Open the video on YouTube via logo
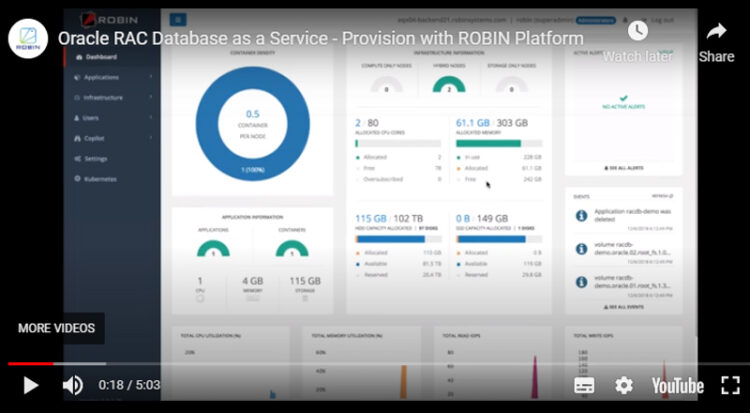Image resolution: width=750 pixels, height=413 pixels. pos(677,386)
